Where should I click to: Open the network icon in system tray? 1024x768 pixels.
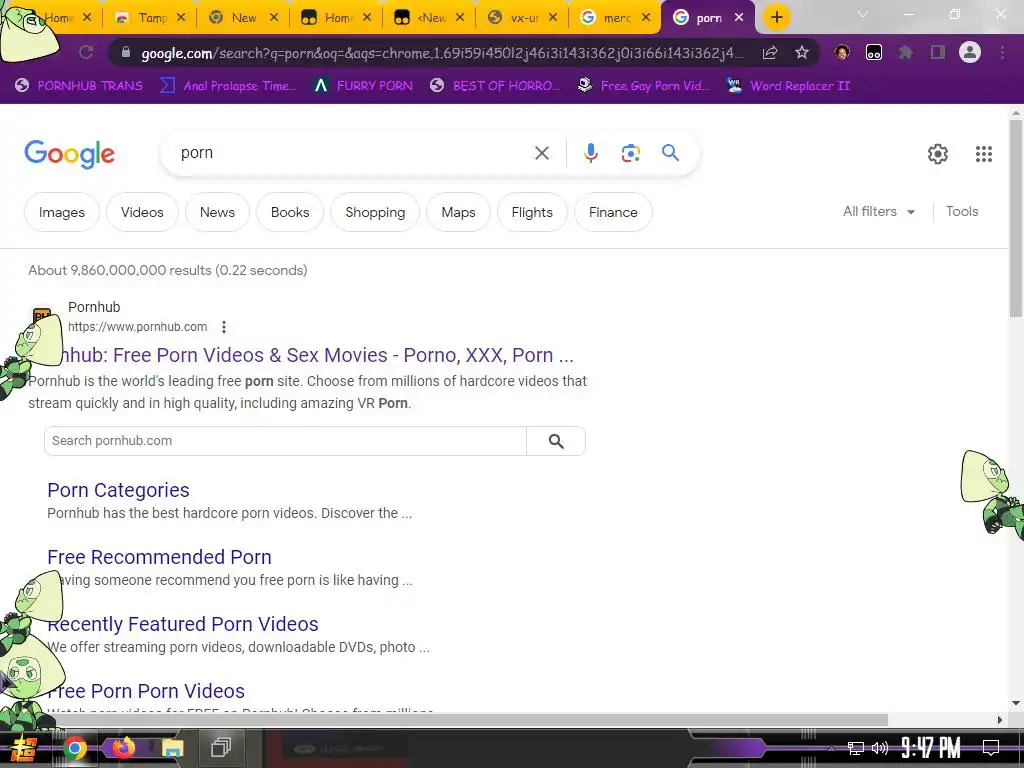856,748
